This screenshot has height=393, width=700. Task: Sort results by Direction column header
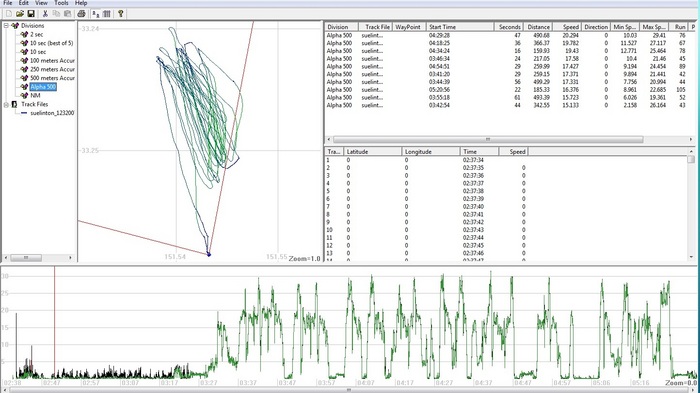pyautogui.click(x=596, y=27)
